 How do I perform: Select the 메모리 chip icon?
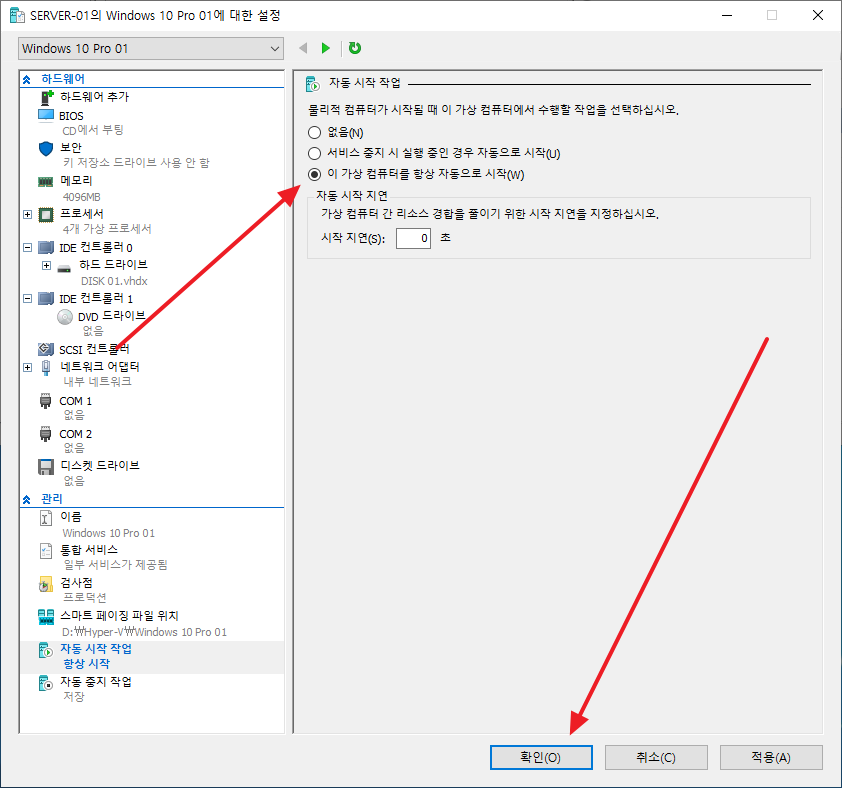coord(46,182)
